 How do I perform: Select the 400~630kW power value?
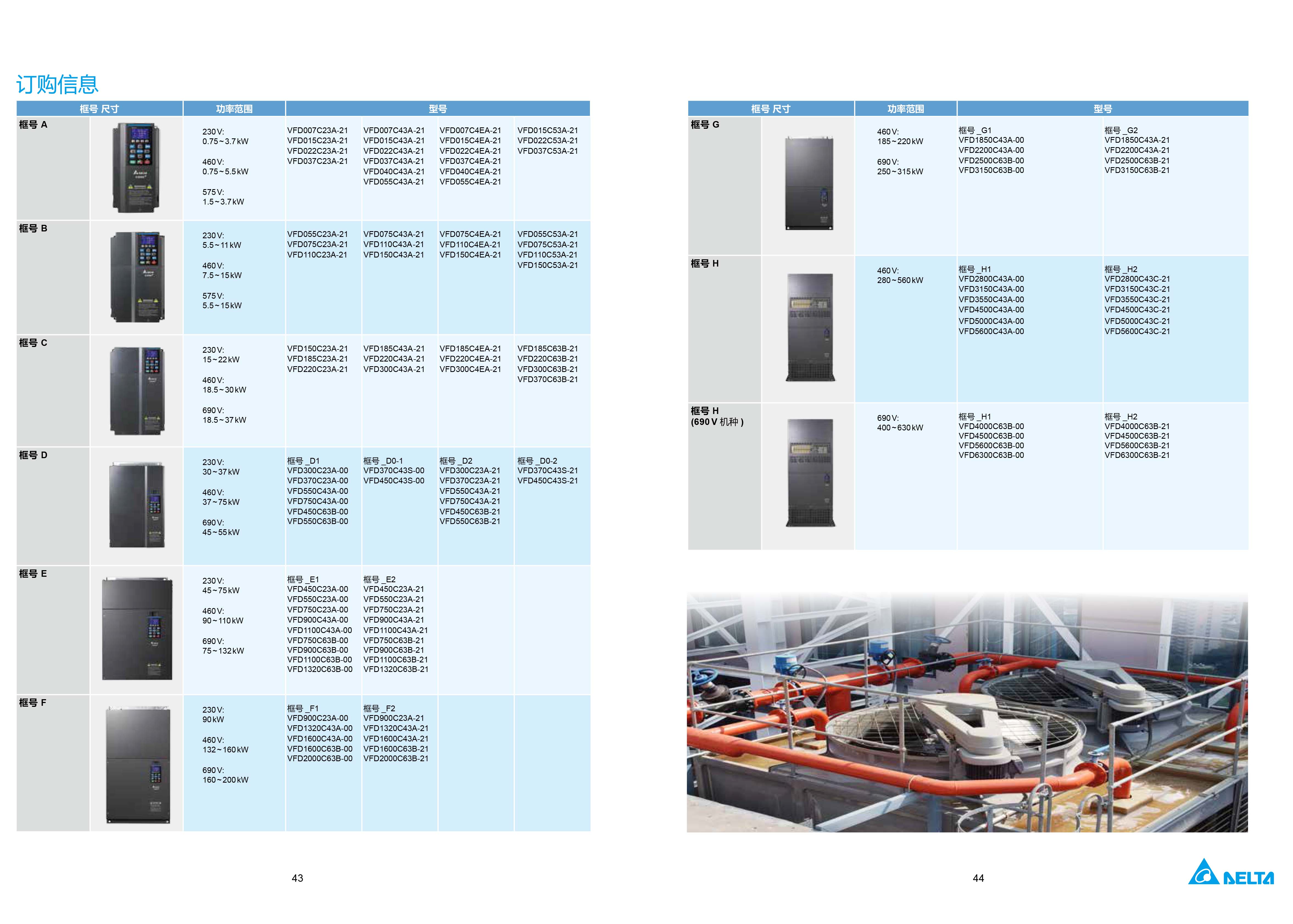coord(900,428)
